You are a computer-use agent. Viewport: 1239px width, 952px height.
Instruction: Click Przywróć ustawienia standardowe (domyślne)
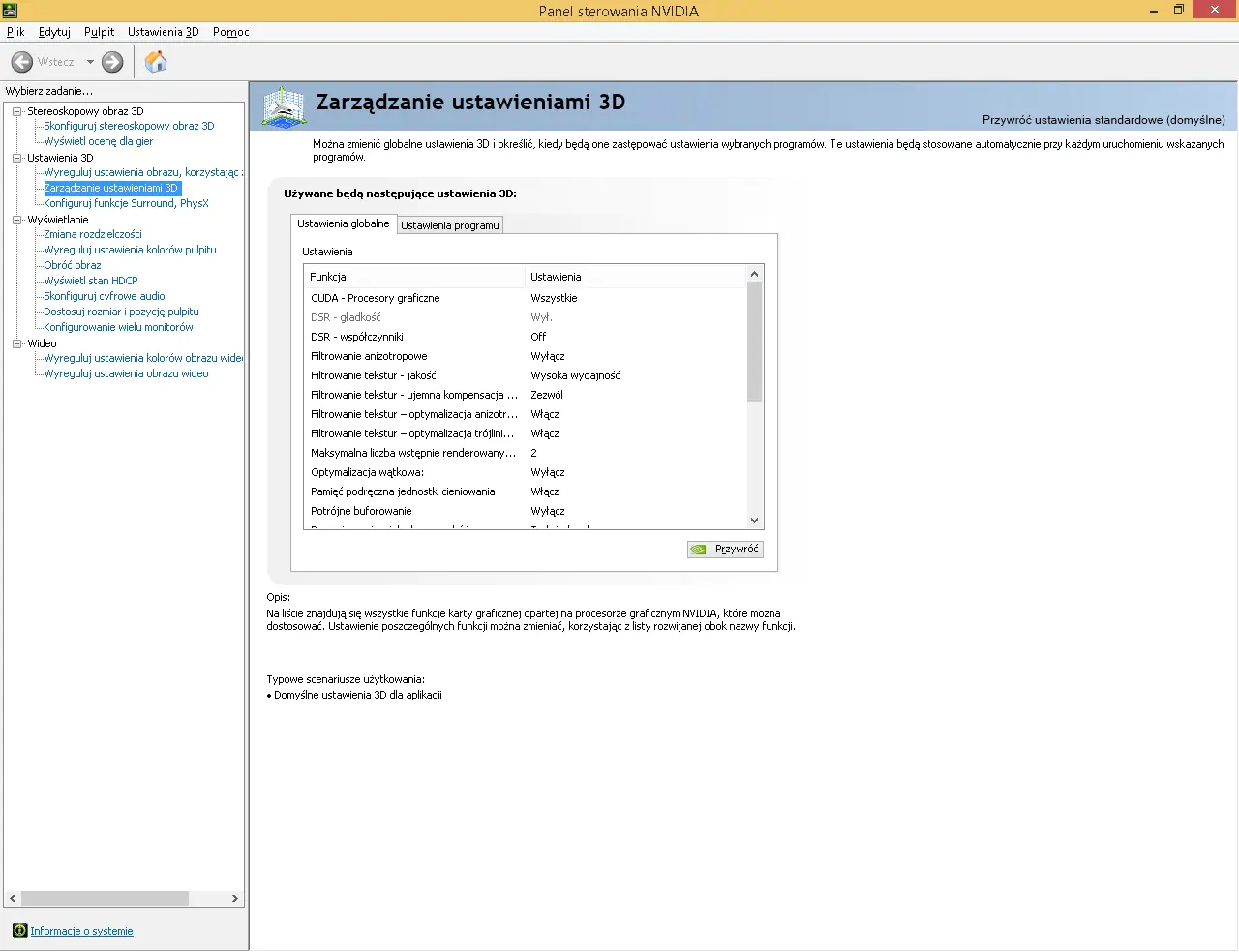tap(1103, 120)
